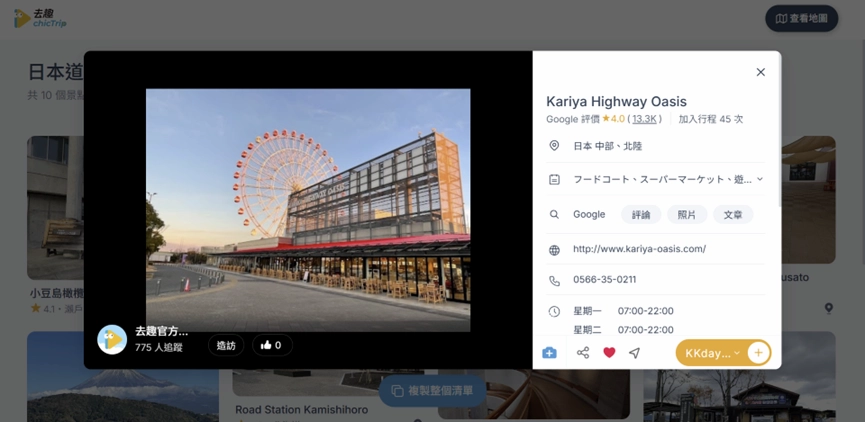Image resolution: width=865 pixels, height=422 pixels.
Task: Click the navigation arrow icon
Action: click(x=634, y=353)
